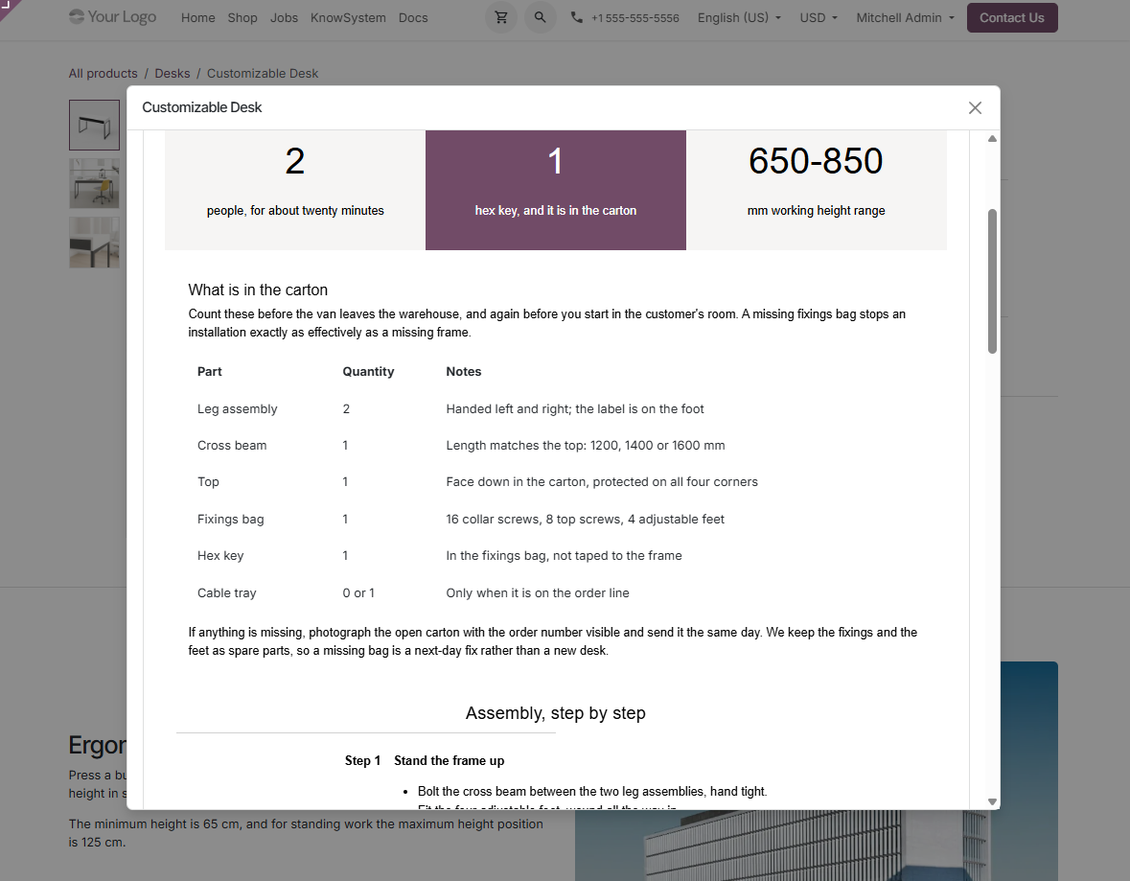Viewport: 1130px width, 881px height.
Task: Click 'Only when it is on the order line'
Action: click(538, 593)
